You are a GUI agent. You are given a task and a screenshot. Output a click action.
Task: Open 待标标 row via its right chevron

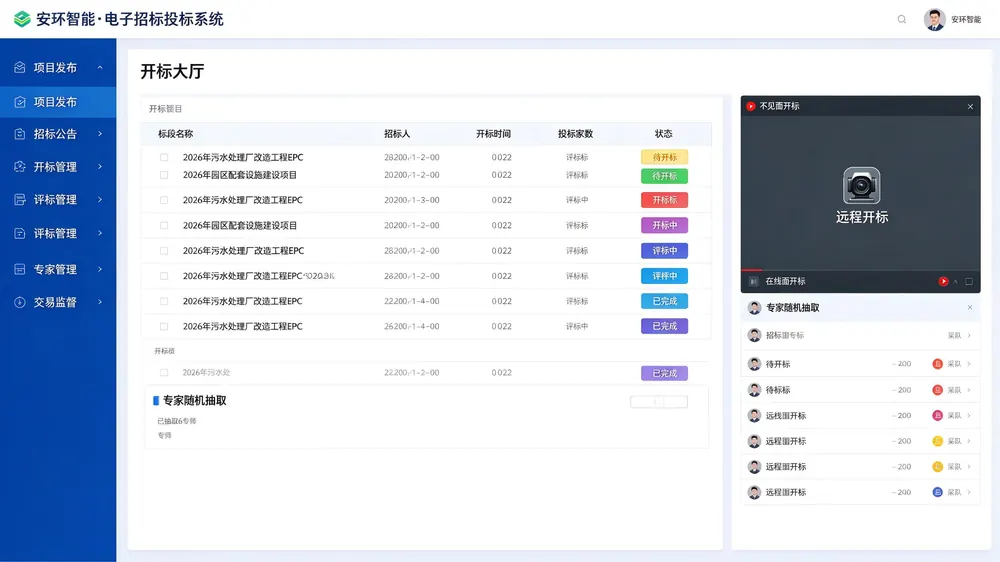(969, 390)
